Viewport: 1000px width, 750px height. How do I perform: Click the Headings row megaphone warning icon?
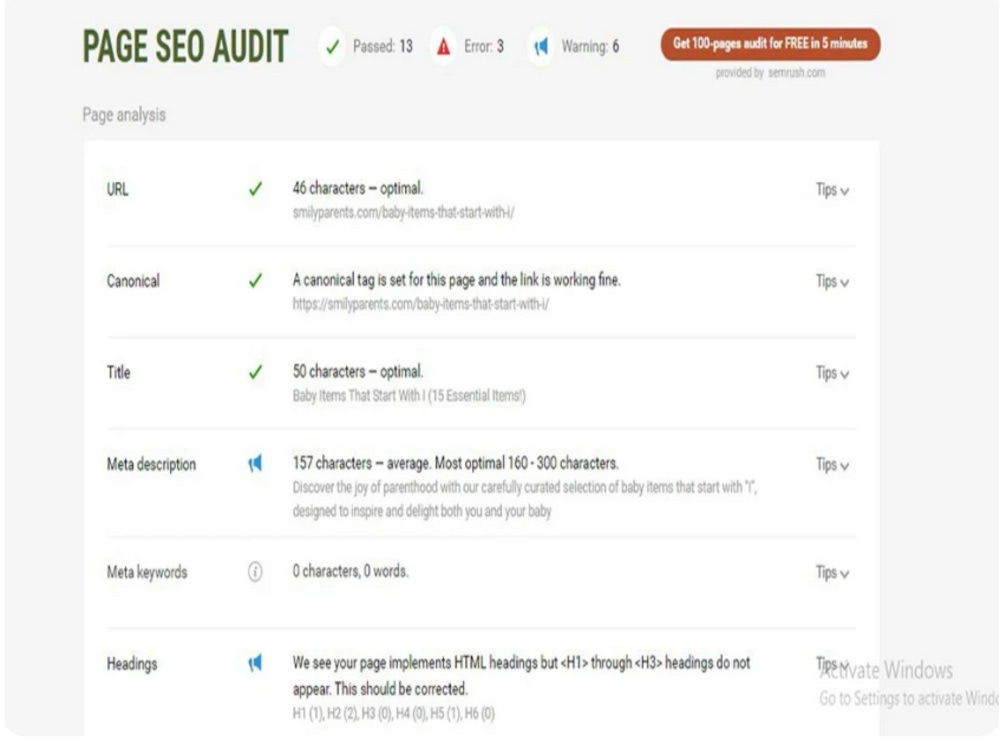click(x=255, y=663)
